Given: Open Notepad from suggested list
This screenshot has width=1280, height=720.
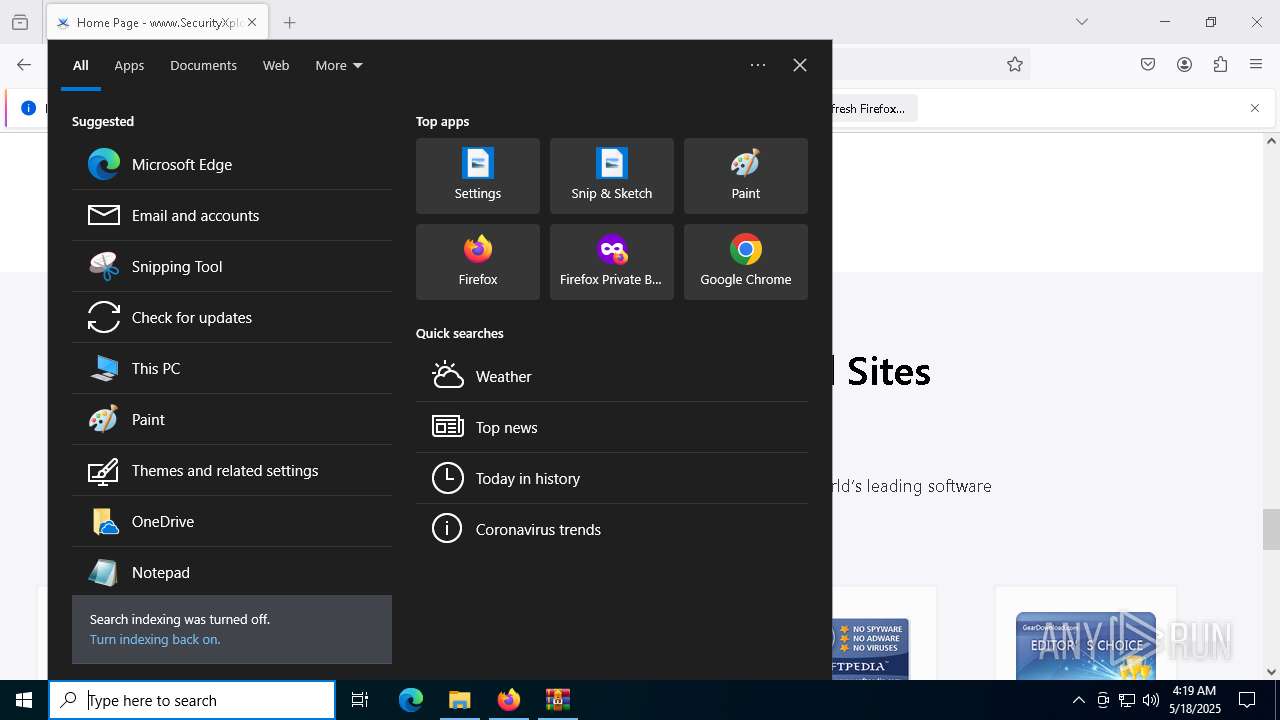Looking at the screenshot, I should pos(232,572).
